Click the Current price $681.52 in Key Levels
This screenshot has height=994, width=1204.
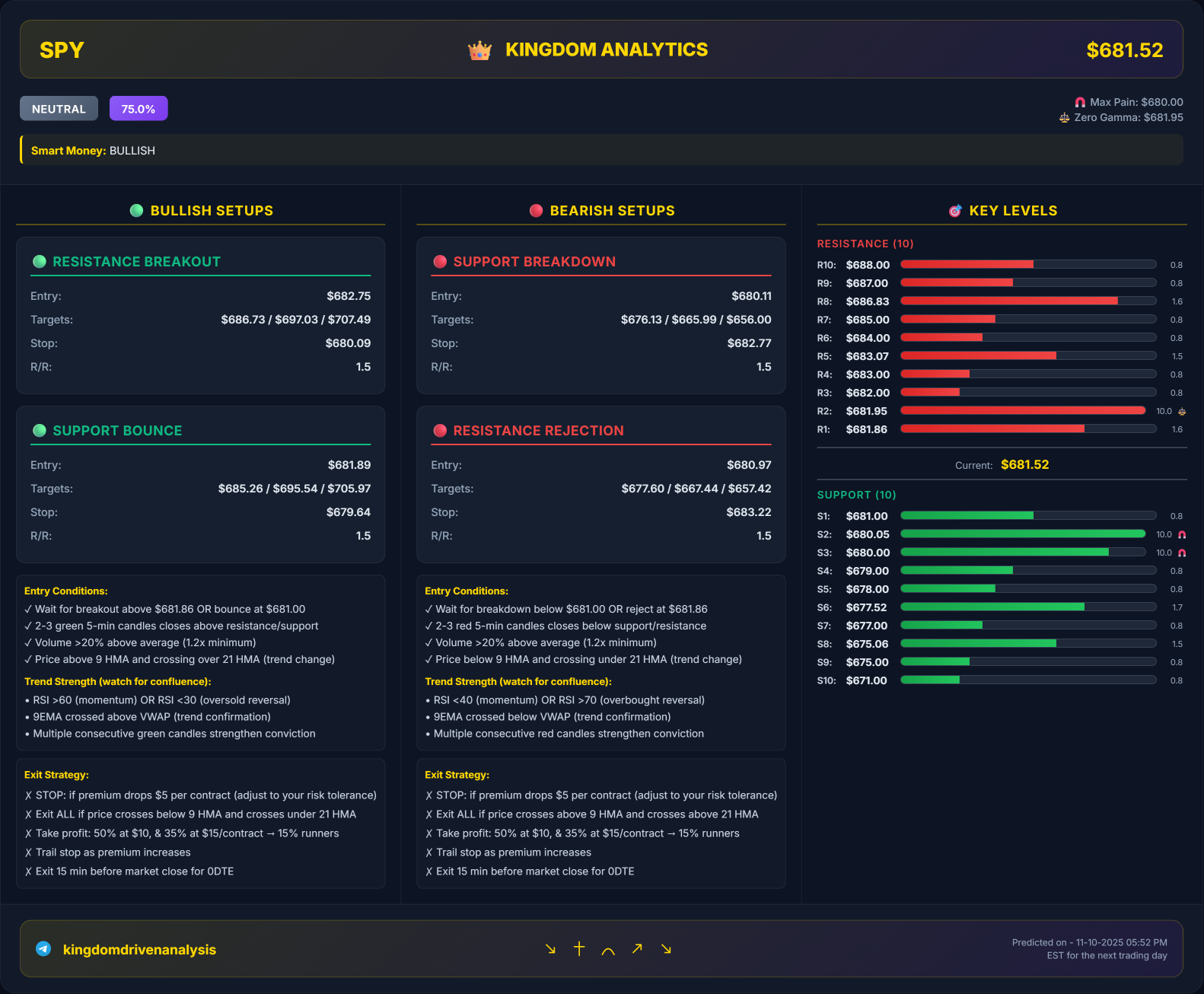click(1024, 464)
